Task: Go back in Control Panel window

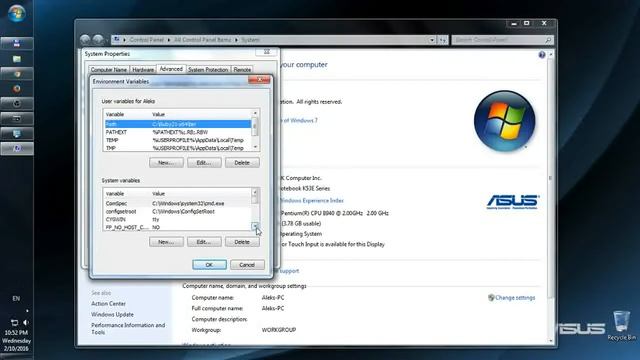Action: [x=85, y=40]
